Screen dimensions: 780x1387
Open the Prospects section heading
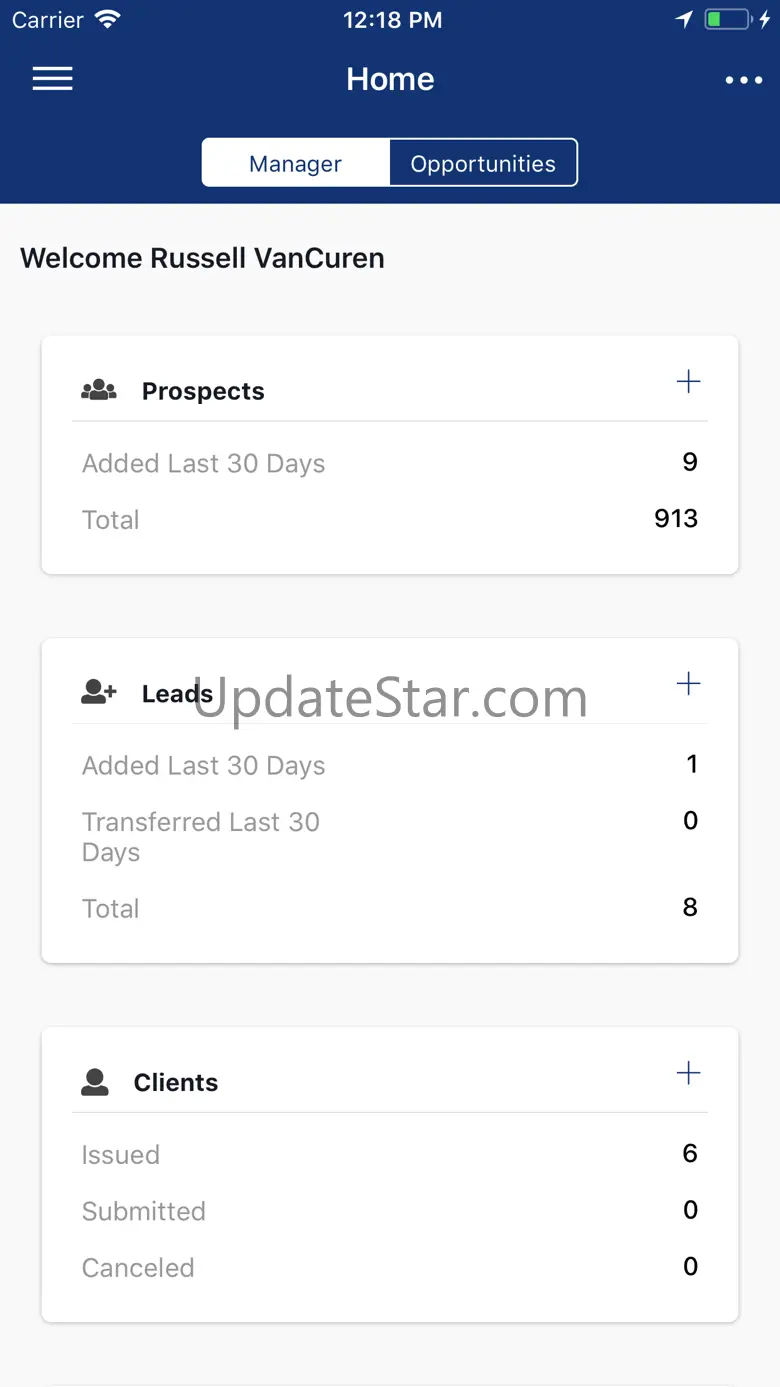[203, 391]
